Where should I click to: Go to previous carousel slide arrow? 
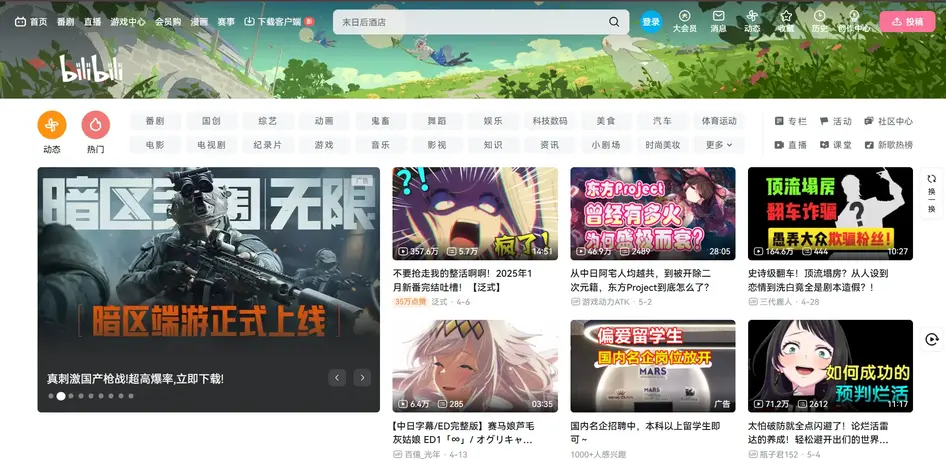337,378
